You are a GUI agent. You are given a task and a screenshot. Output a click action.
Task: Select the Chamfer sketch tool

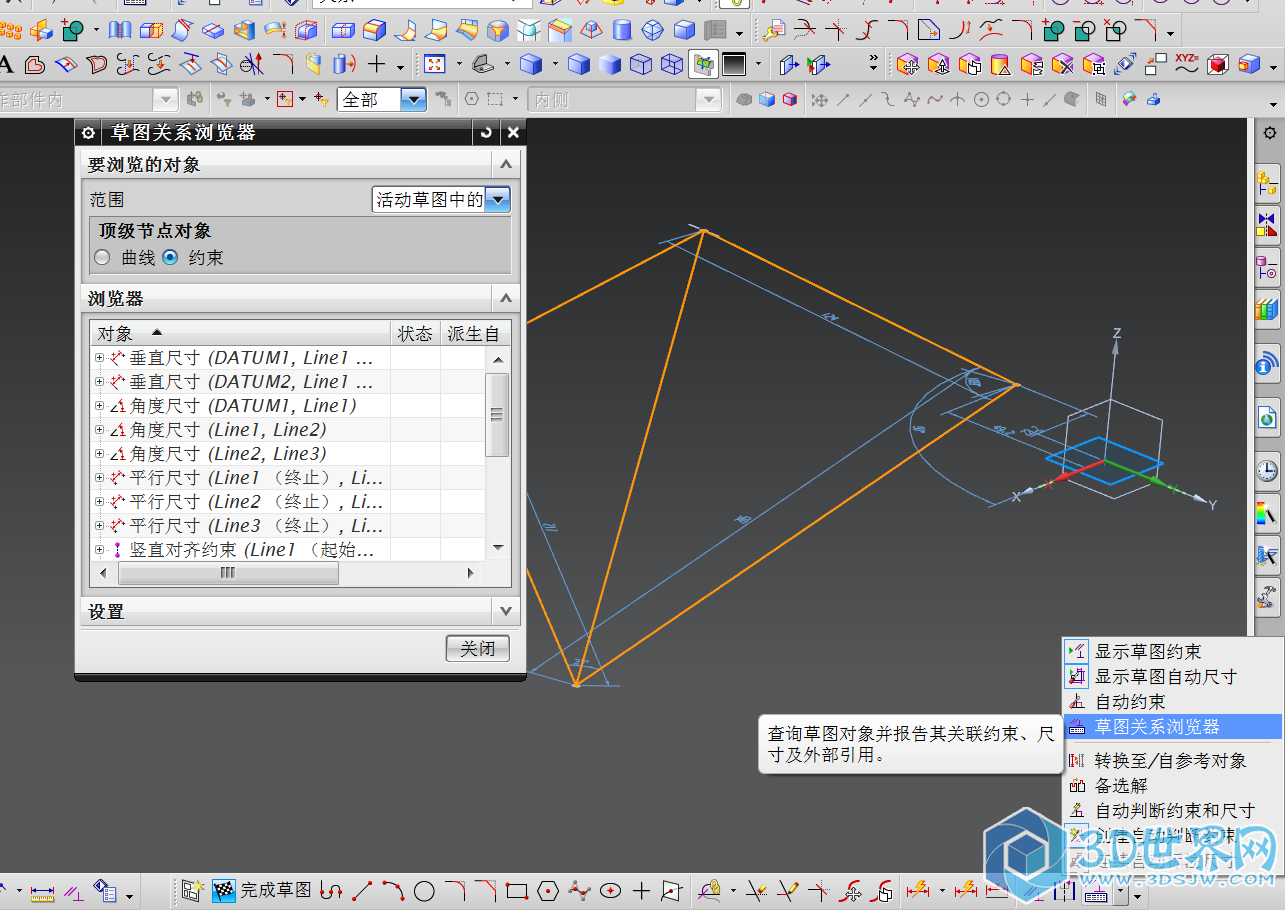pos(486,890)
